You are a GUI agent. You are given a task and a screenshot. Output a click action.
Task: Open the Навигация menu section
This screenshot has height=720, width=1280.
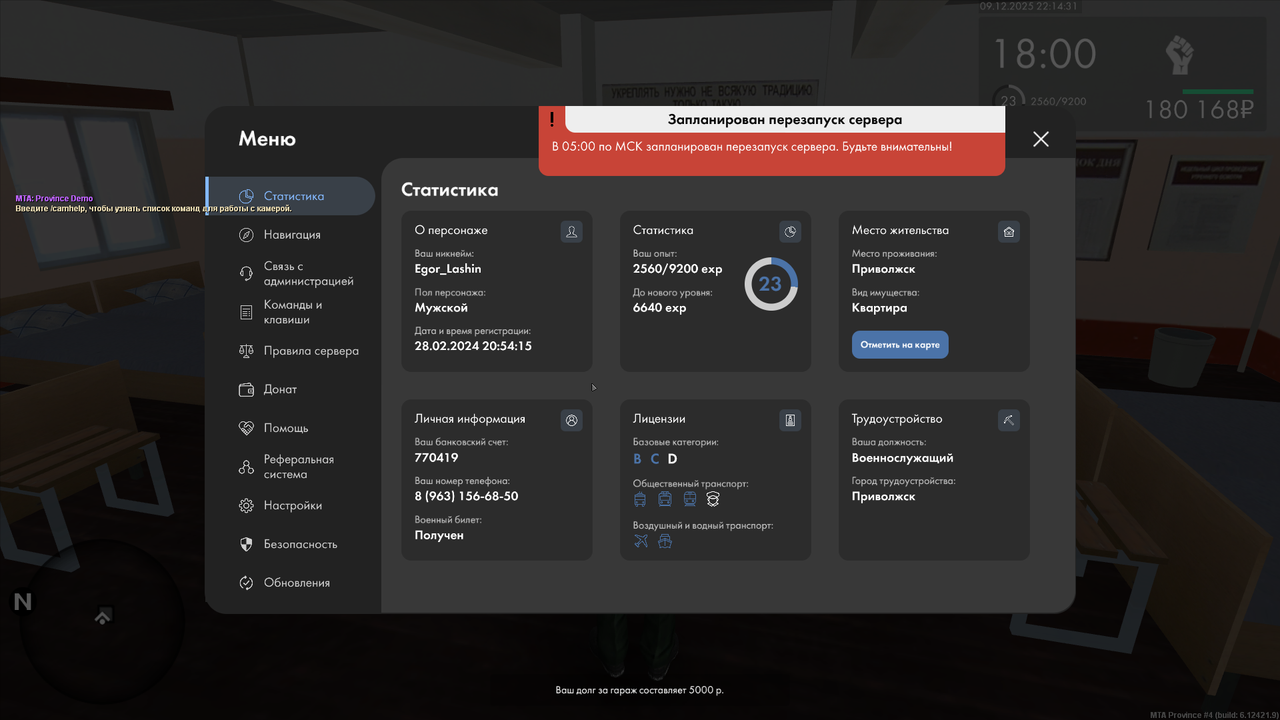point(290,234)
